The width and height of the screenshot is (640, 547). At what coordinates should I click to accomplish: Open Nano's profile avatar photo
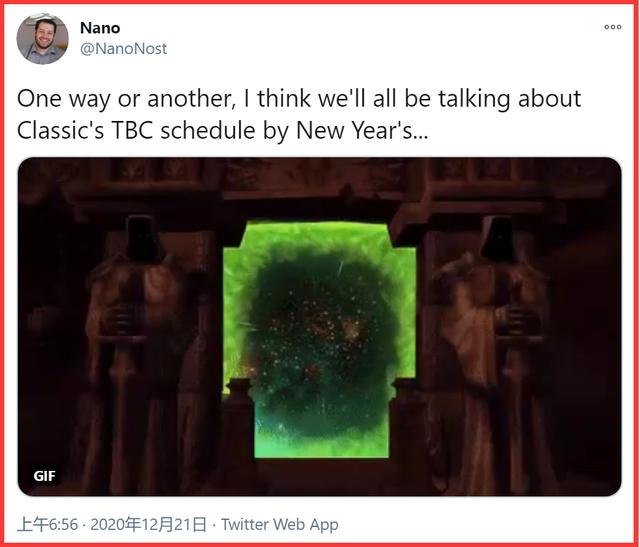click(x=42, y=39)
